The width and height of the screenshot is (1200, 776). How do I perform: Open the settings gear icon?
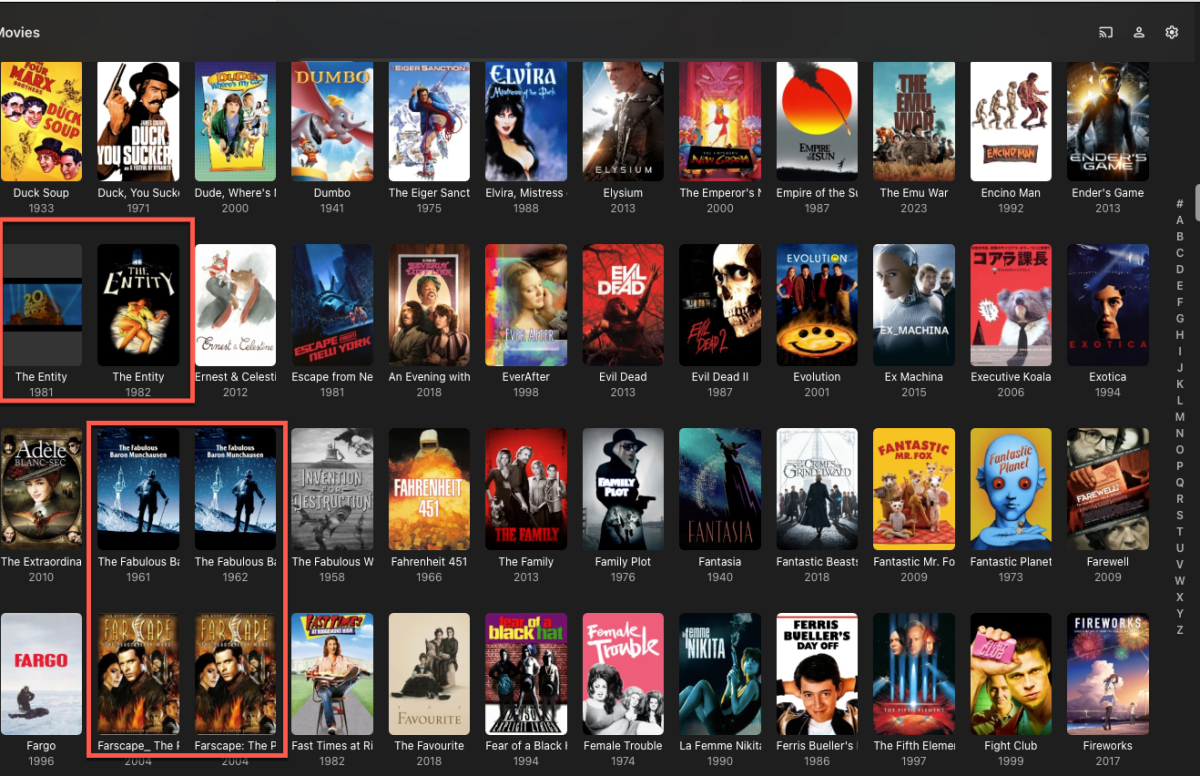coord(1172,32)
